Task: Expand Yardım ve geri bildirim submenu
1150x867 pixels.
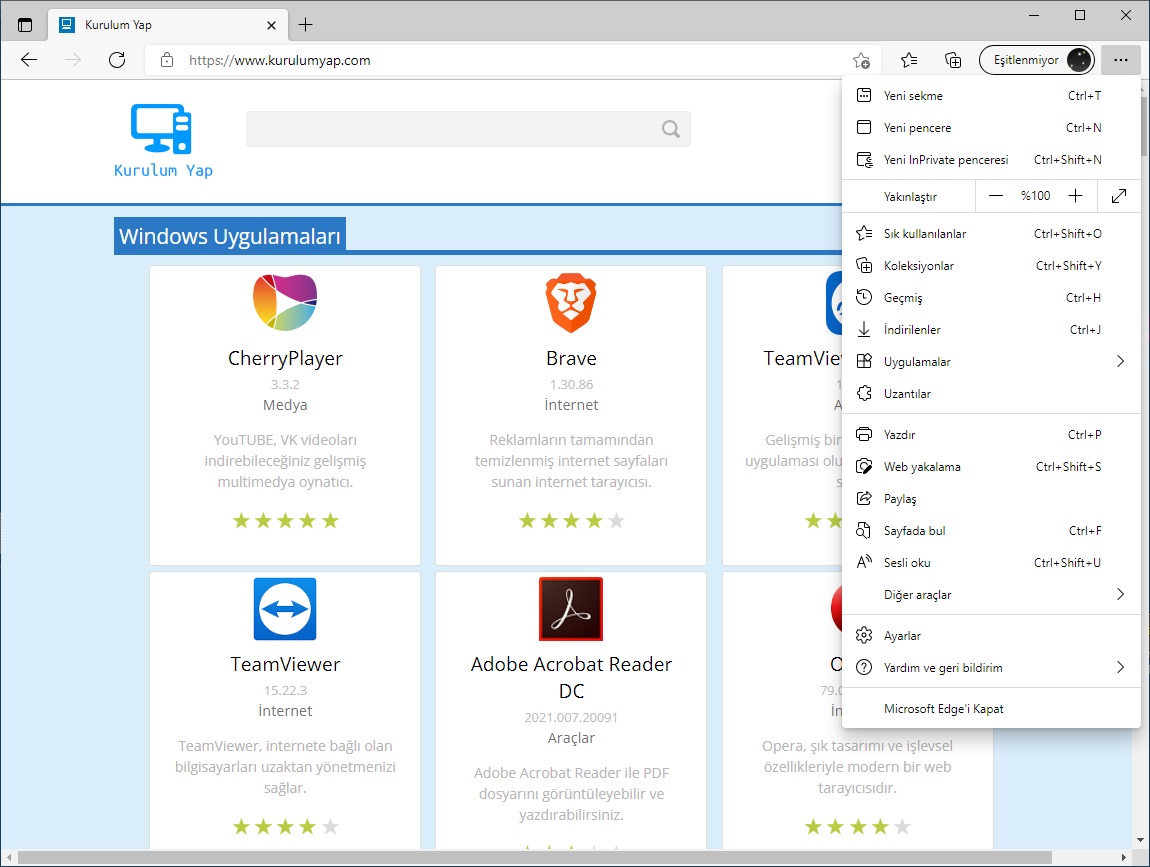Action: (991, 667)
